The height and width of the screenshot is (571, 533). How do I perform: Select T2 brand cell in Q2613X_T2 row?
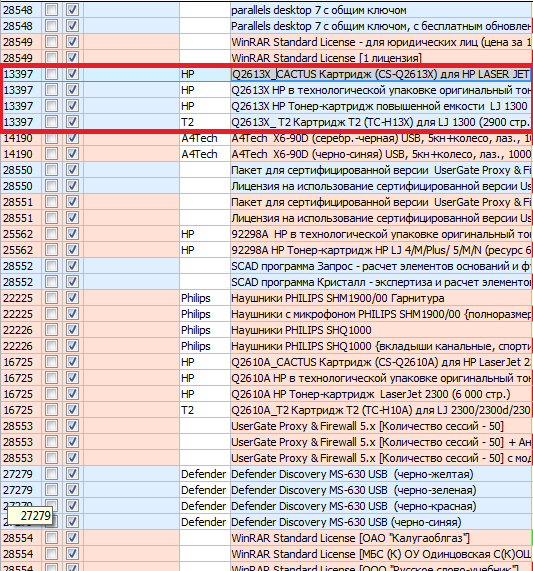[x=205, y=122]
